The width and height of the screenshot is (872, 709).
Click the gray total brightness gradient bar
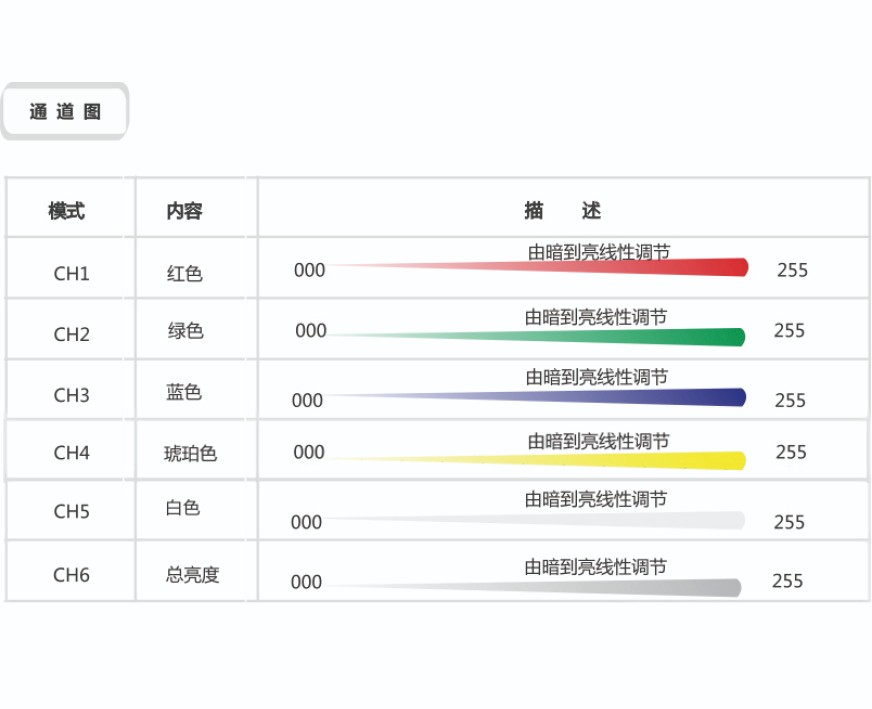[640, 587]
